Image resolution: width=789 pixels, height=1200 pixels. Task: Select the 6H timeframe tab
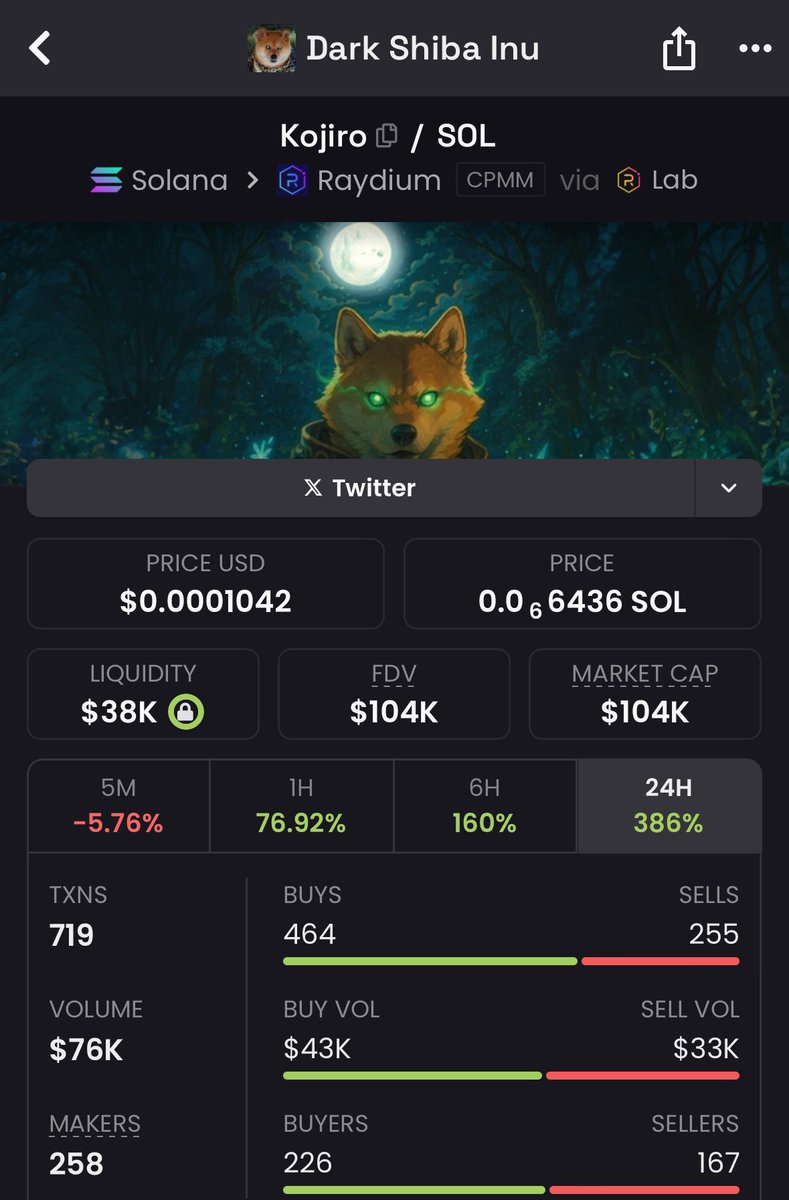[485, 806]
